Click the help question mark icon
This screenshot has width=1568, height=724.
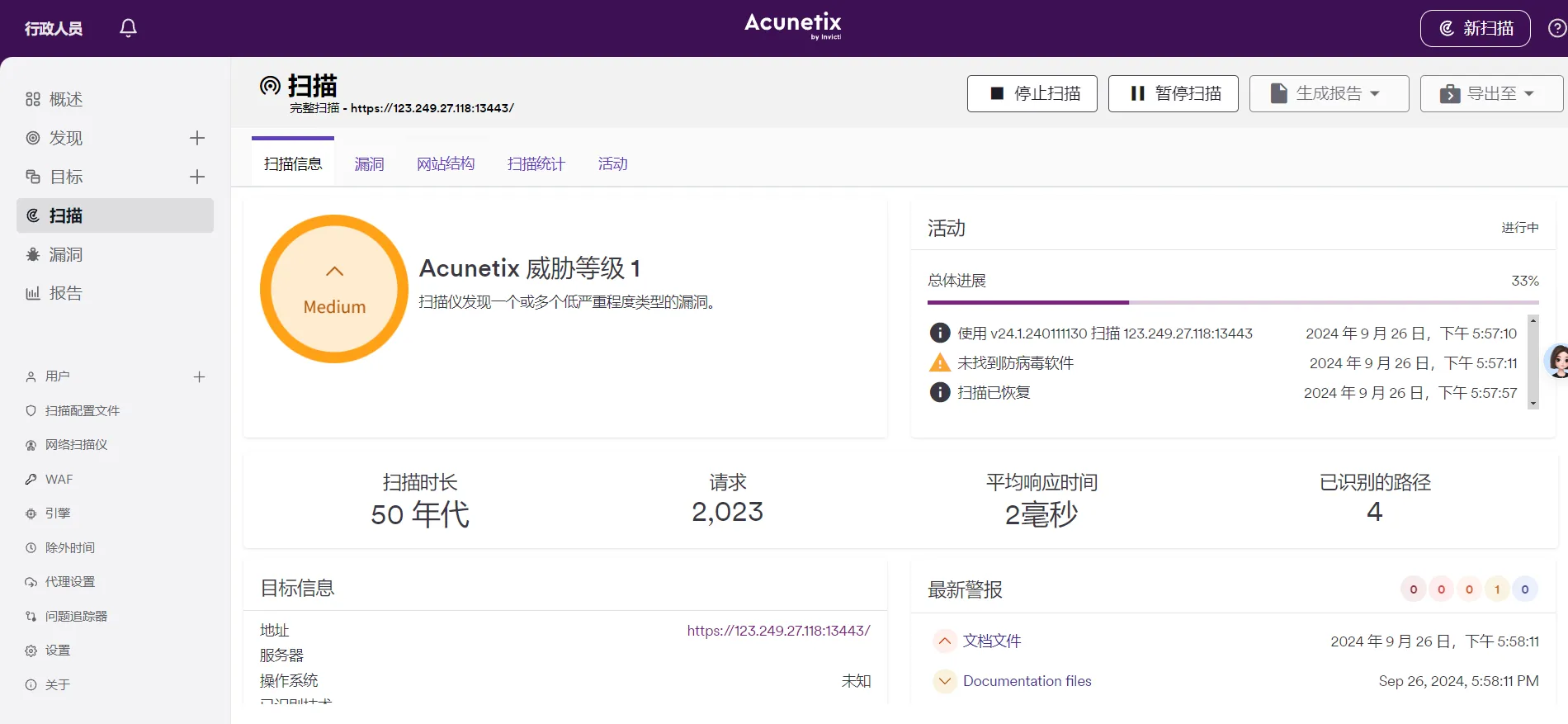[x=1557, y=28]
